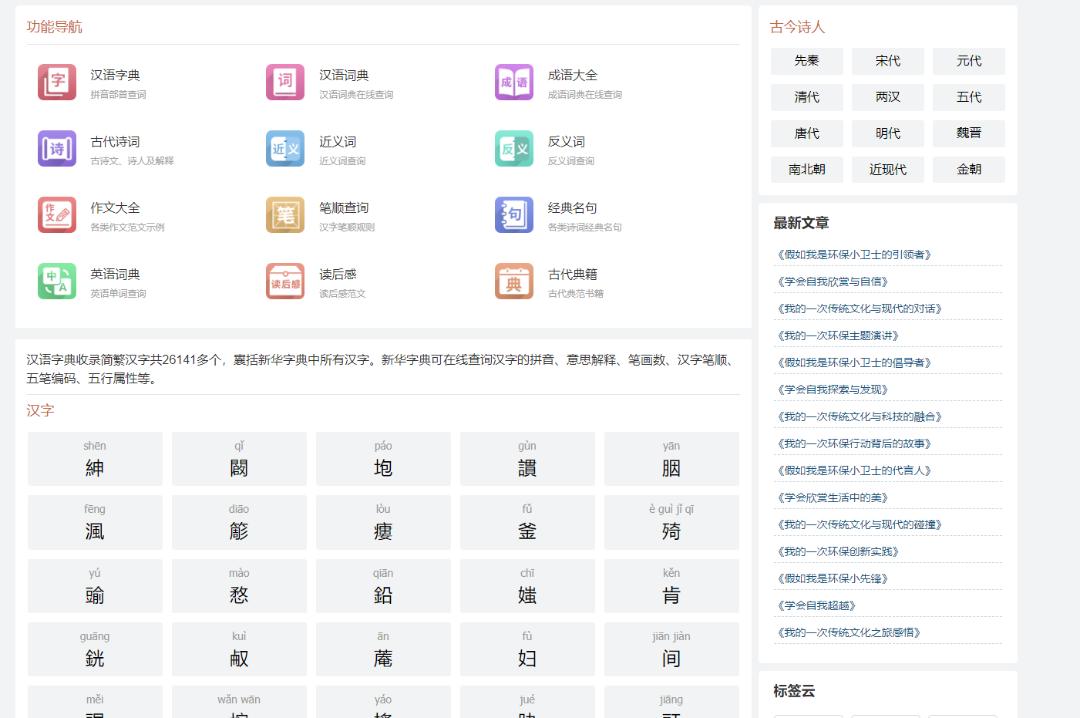This screenshot has height=718, width=1080.
Task: Open the 经典名句 blue icon
Action: click(x=514, y=215)
